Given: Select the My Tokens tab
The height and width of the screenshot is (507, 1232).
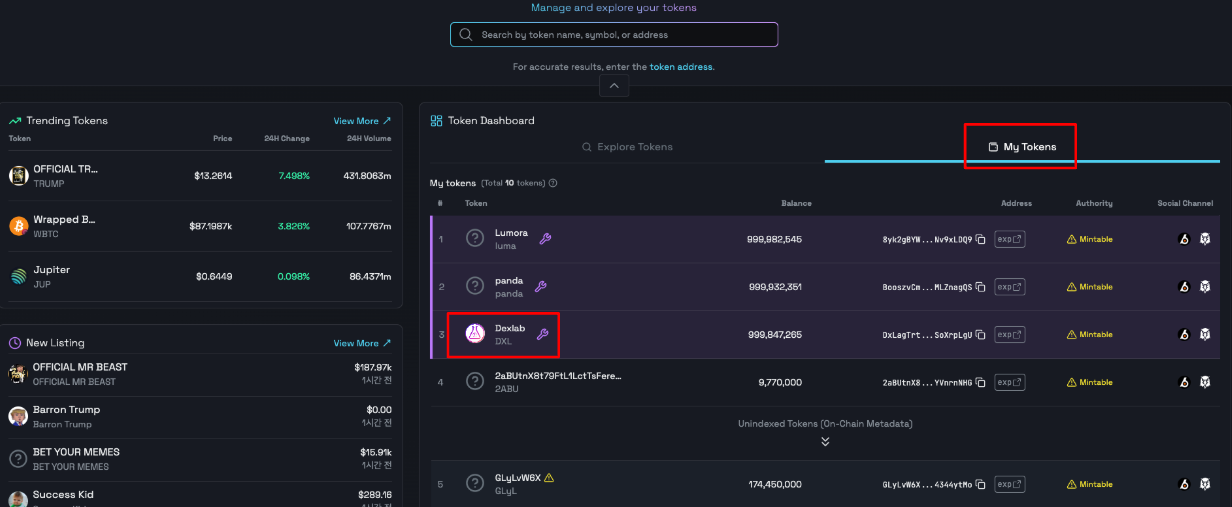Looking at the screenshot, I should [1022, 147].
